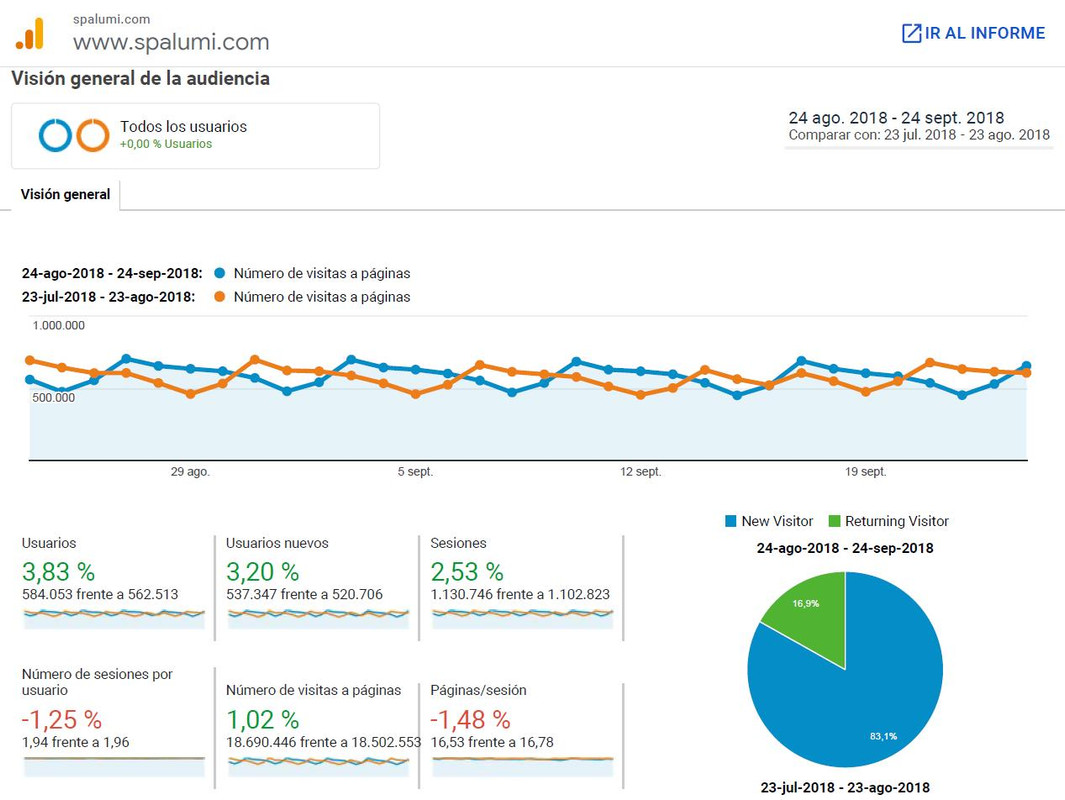Viewport: 1065px width, 800px height.
Task: Click the external-link icon beside IR AL INFORME
Action: coord(911,33)
